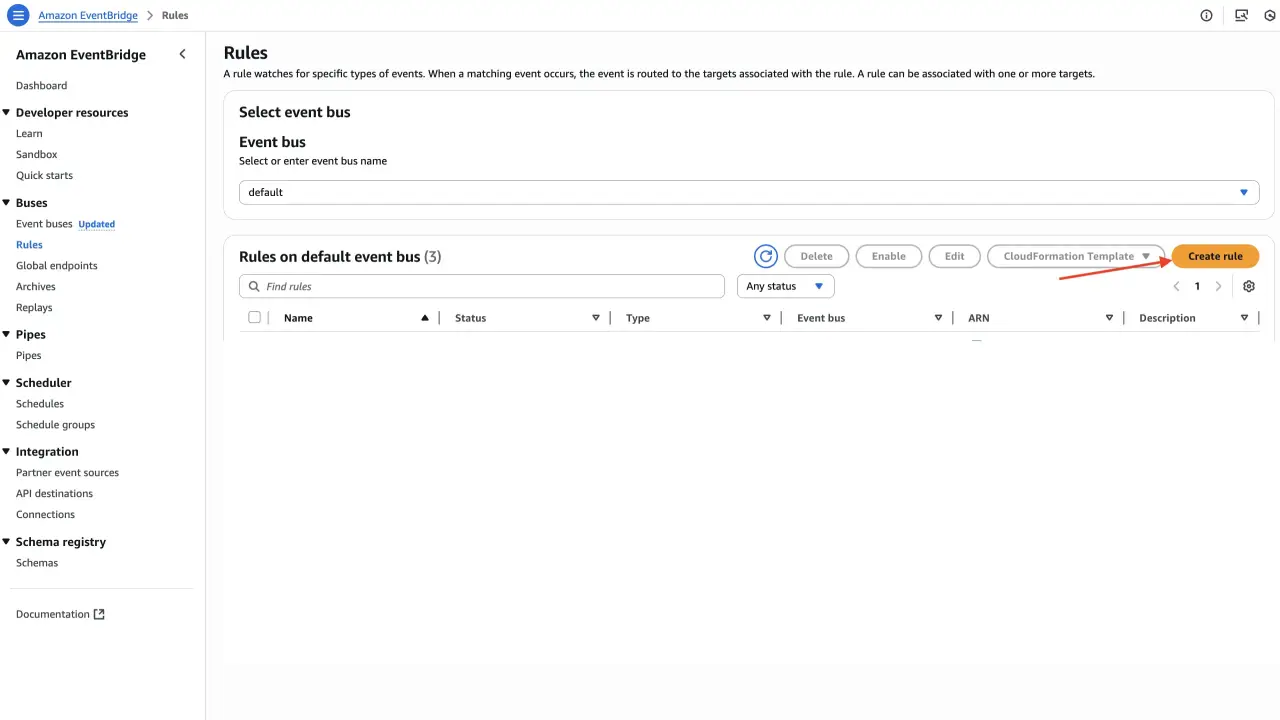Collapse the Integration section
Viewport: 1280px width, 720px height.
[x=7, y=452]
